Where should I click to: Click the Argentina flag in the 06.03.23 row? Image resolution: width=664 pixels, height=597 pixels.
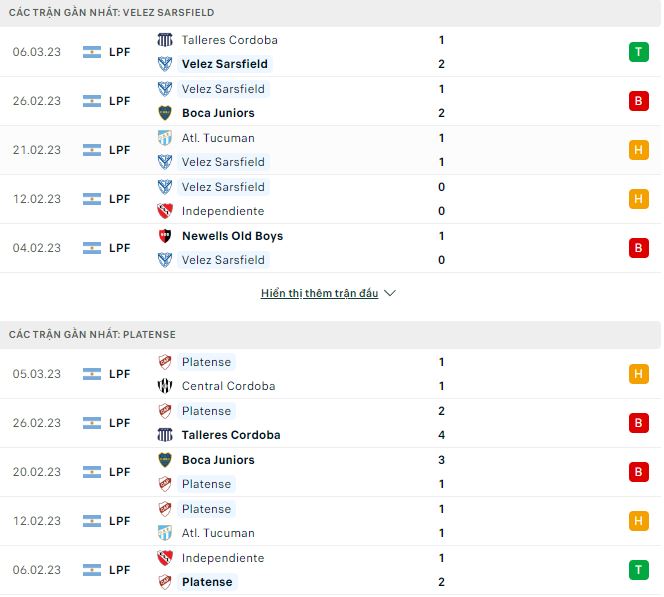point(92,52)
